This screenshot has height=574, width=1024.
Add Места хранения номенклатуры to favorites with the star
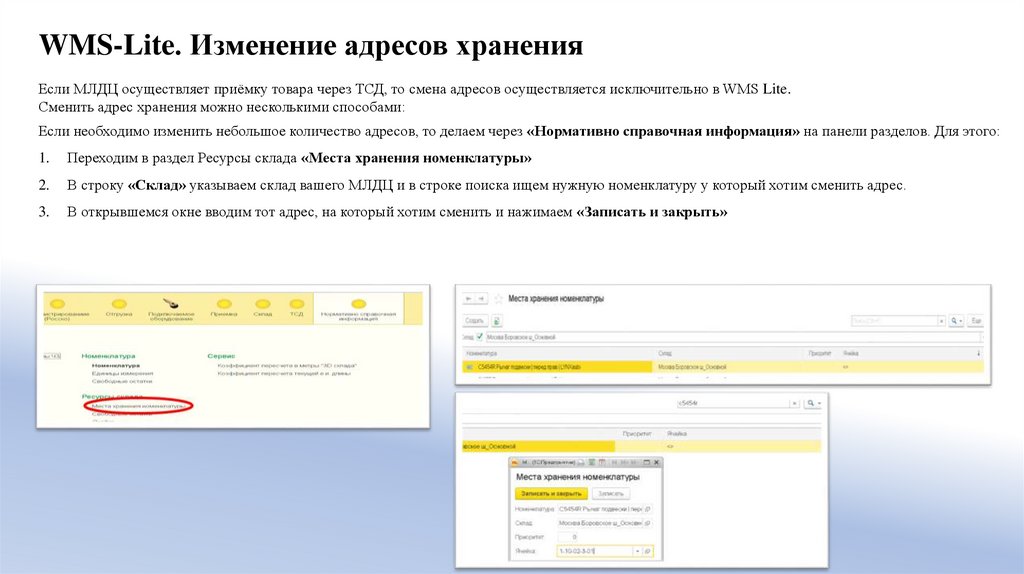(498, 298)
